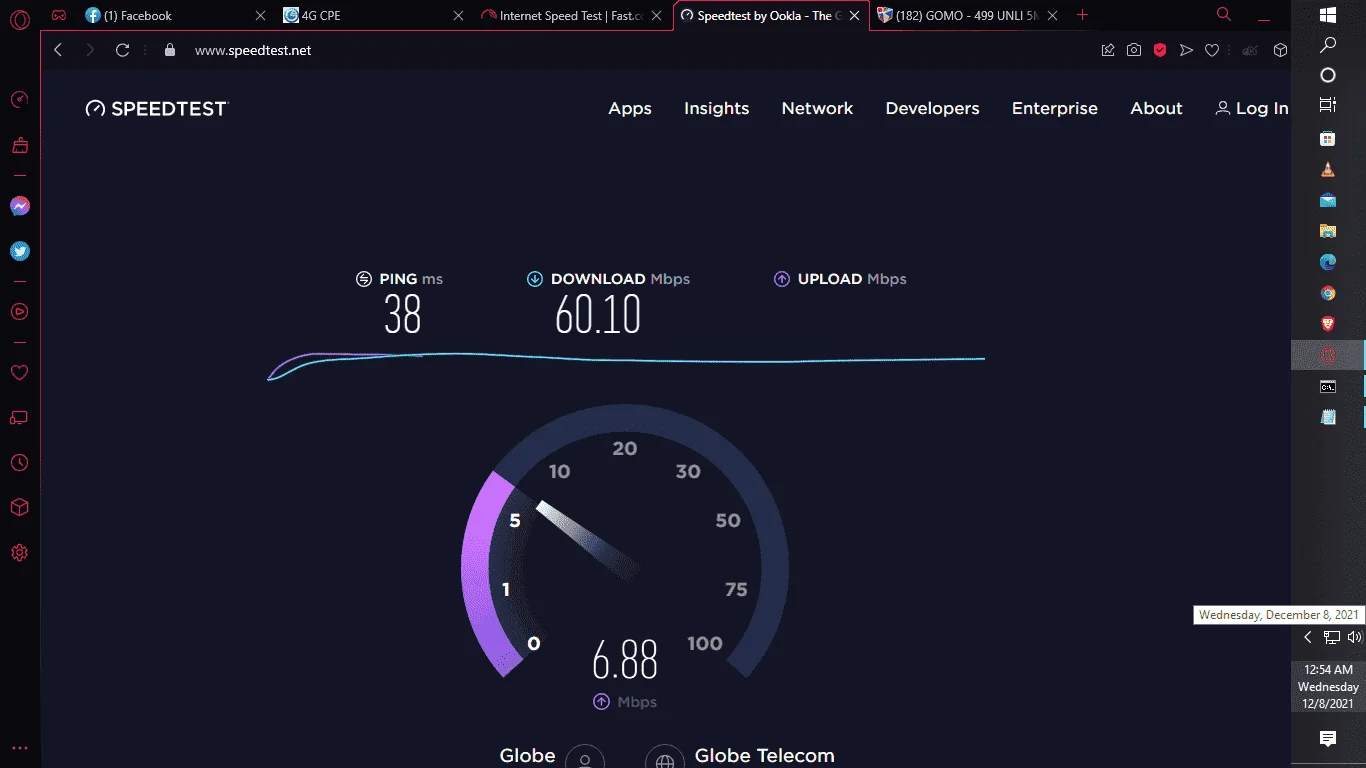Launch VLC media player from taskbar
Viewport: 1366px width, 768px height.
(1328, 170)
